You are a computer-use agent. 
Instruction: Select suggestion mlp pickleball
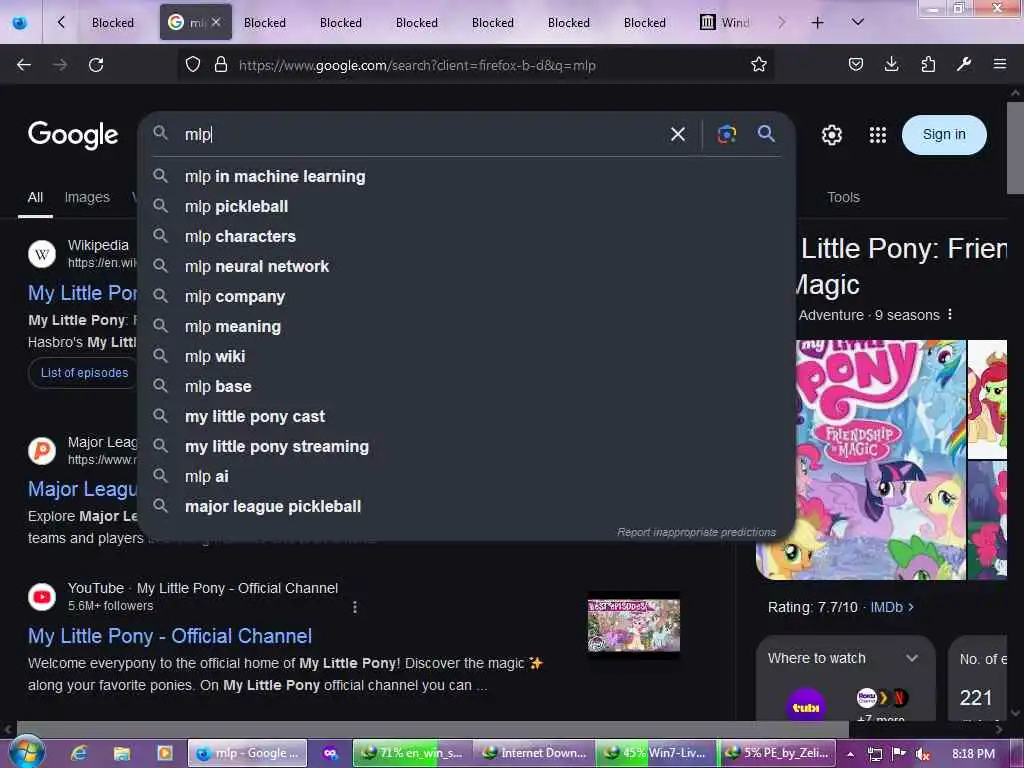click(x=467, y=206)
